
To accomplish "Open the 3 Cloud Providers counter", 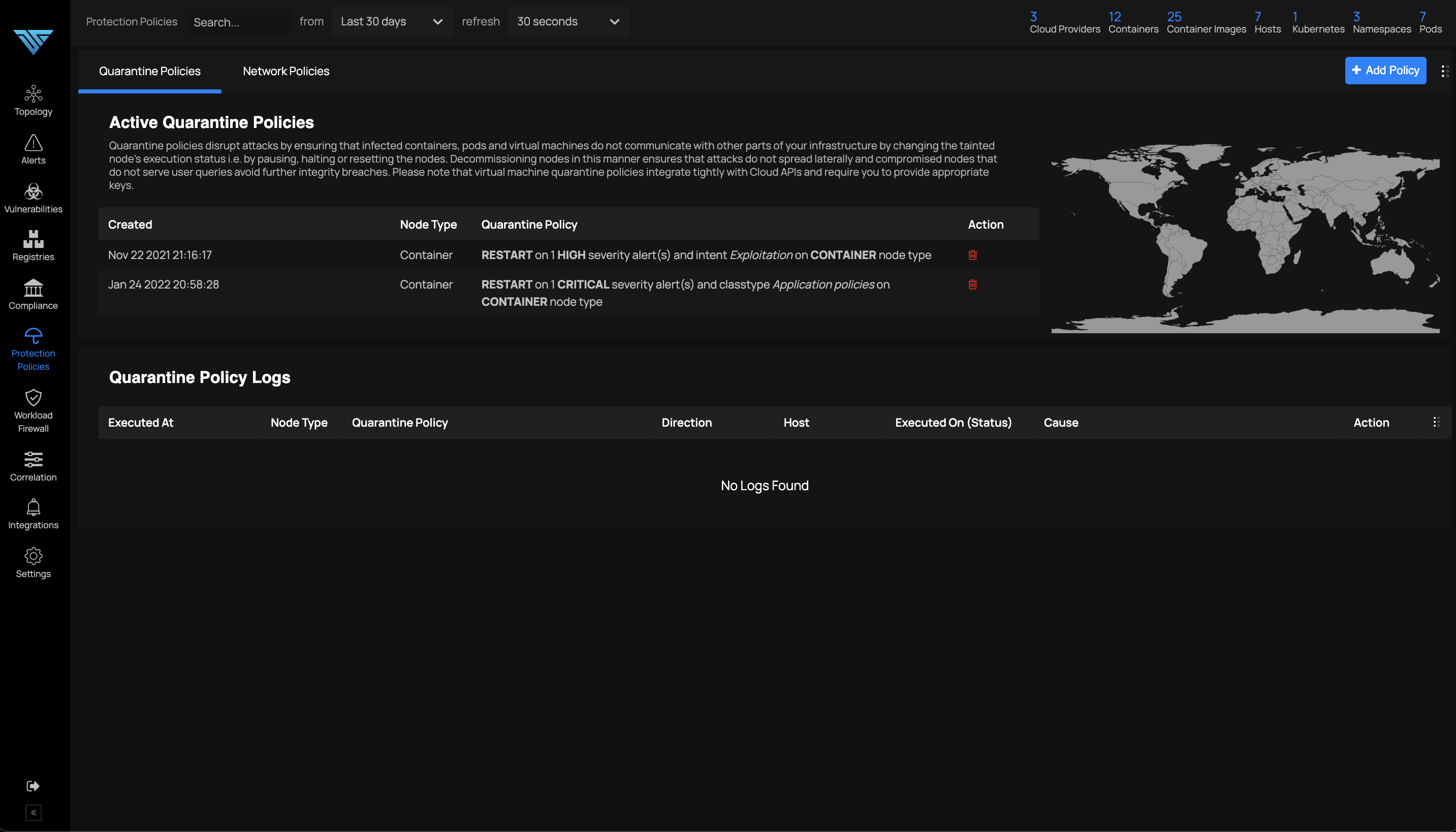I will (1065, 22).
